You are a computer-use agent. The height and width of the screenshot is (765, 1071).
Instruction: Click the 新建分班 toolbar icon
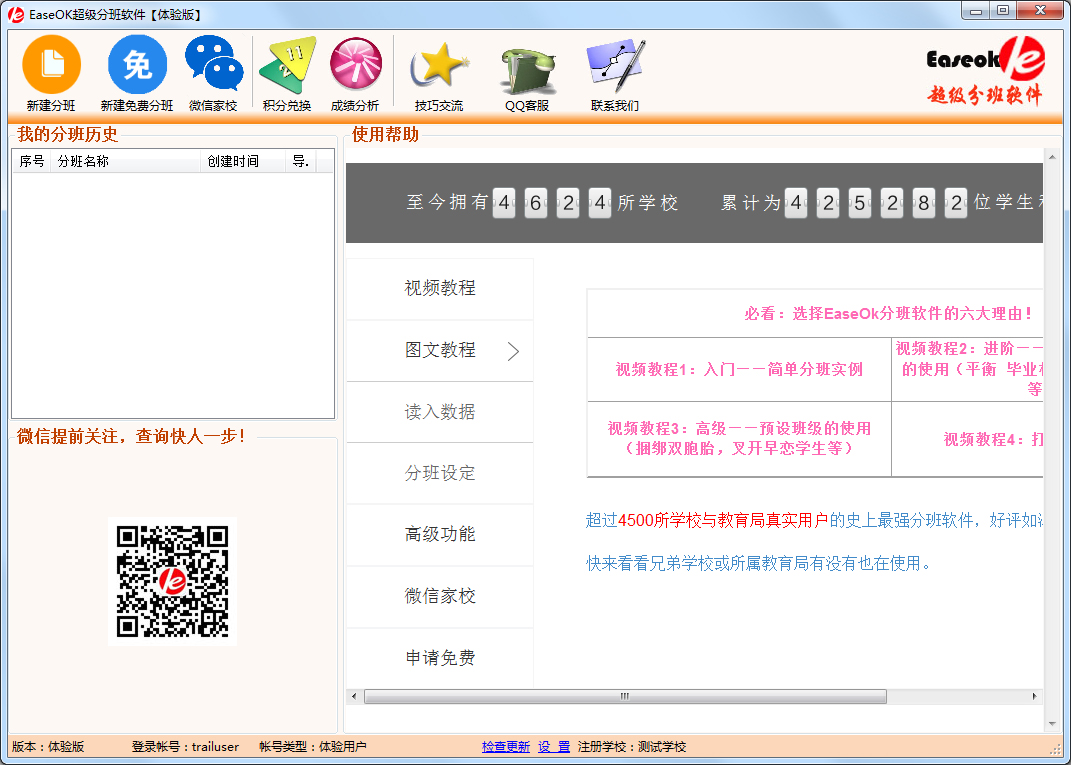point(51,65)
